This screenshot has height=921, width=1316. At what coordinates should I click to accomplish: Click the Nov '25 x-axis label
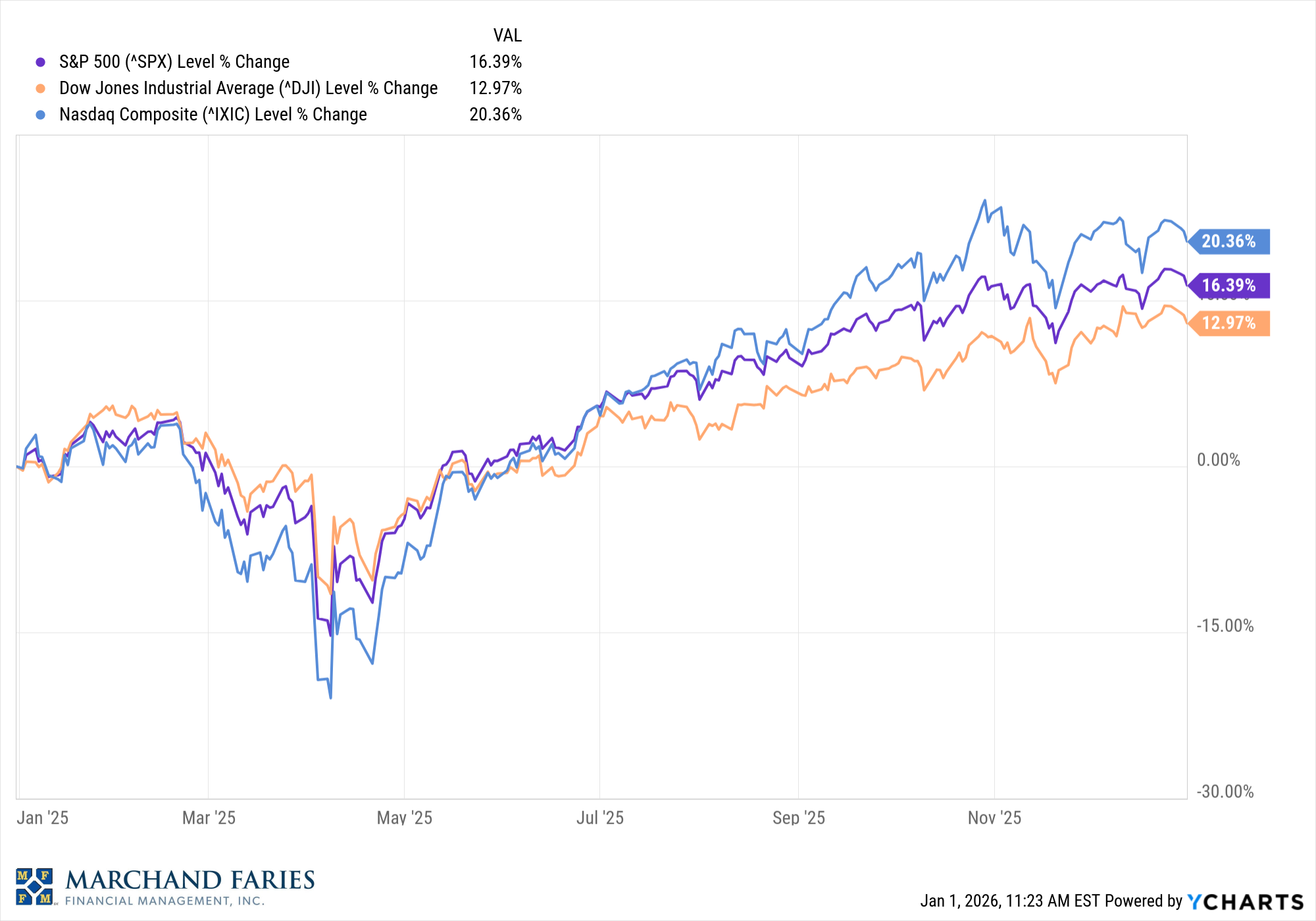pos(994,818)
